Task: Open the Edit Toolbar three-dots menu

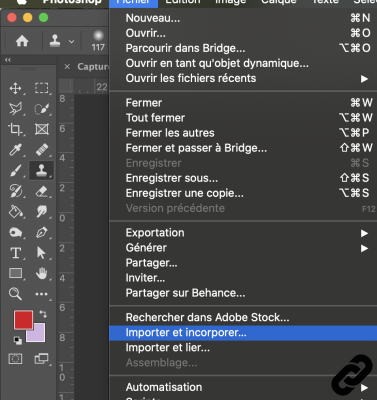Action: click(x=42, y=294)
